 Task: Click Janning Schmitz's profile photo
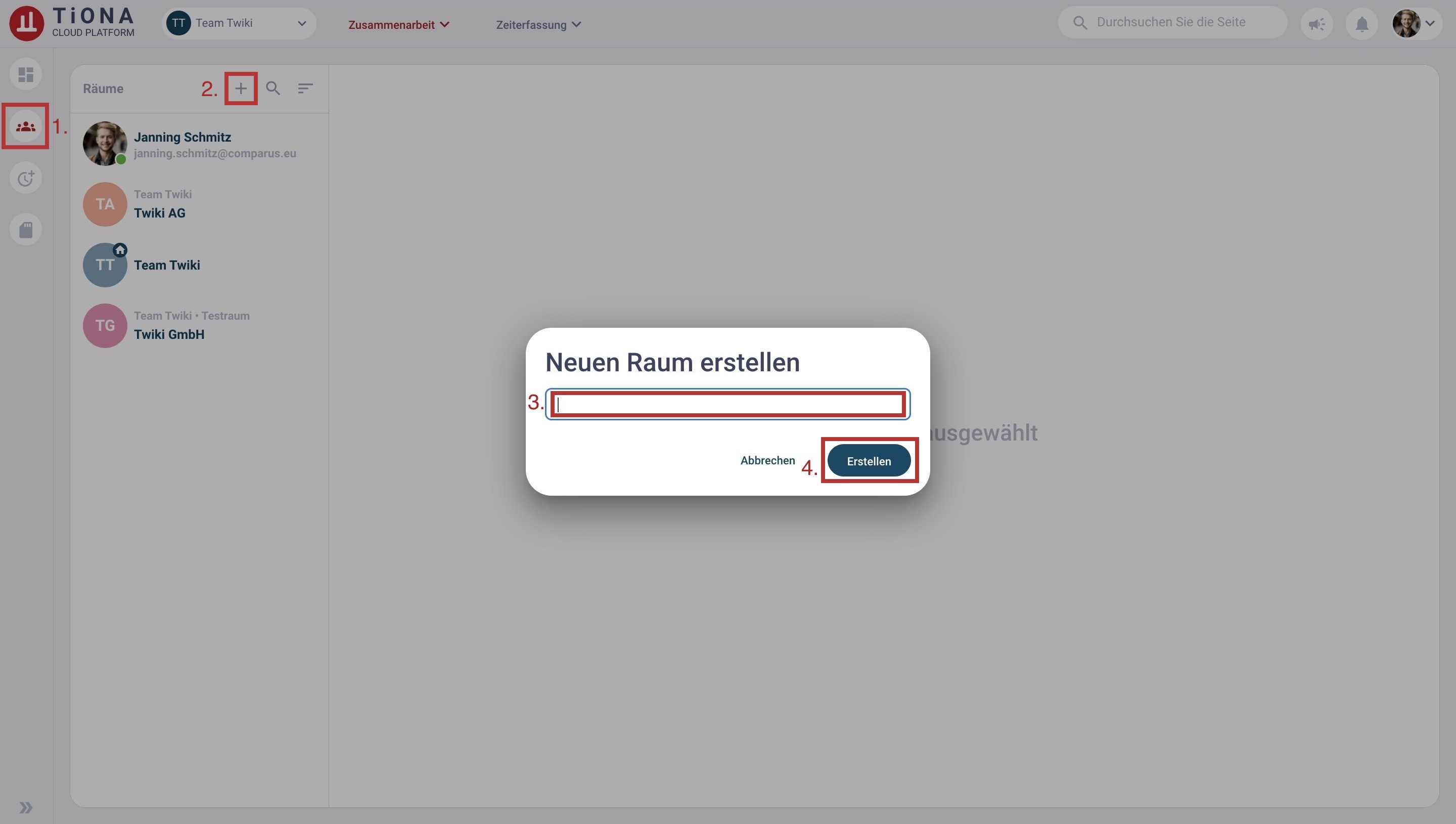point(105,143)
